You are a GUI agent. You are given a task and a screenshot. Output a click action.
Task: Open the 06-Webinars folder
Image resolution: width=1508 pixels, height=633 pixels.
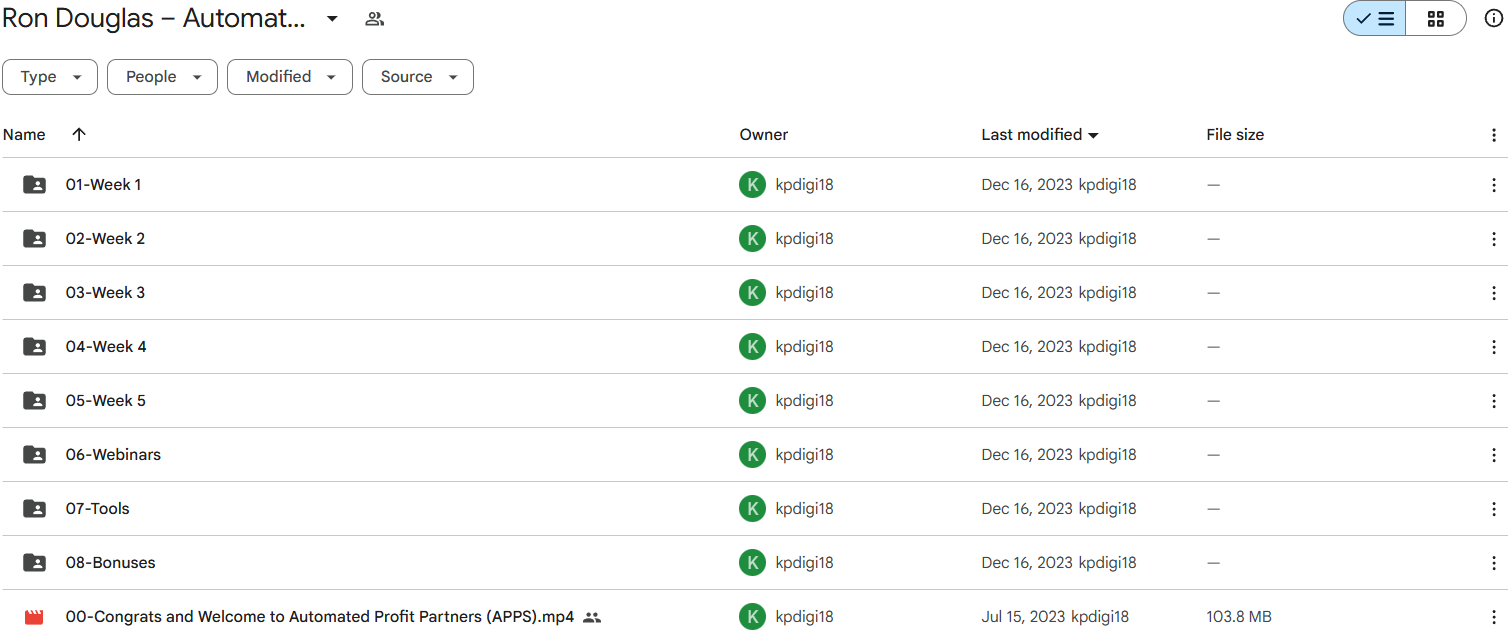tap(113, 455)
